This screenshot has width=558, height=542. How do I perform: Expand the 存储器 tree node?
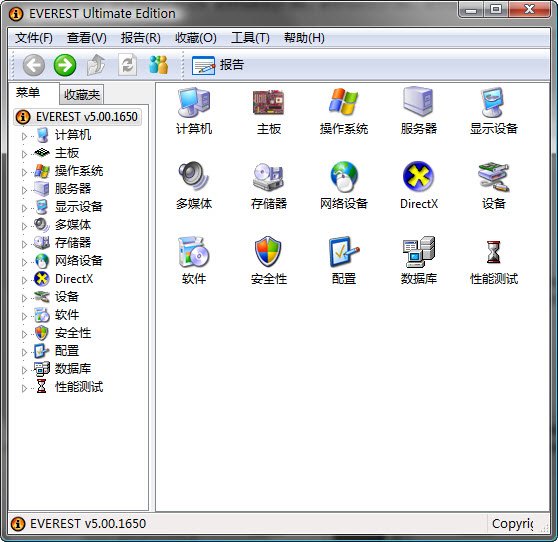24,244
